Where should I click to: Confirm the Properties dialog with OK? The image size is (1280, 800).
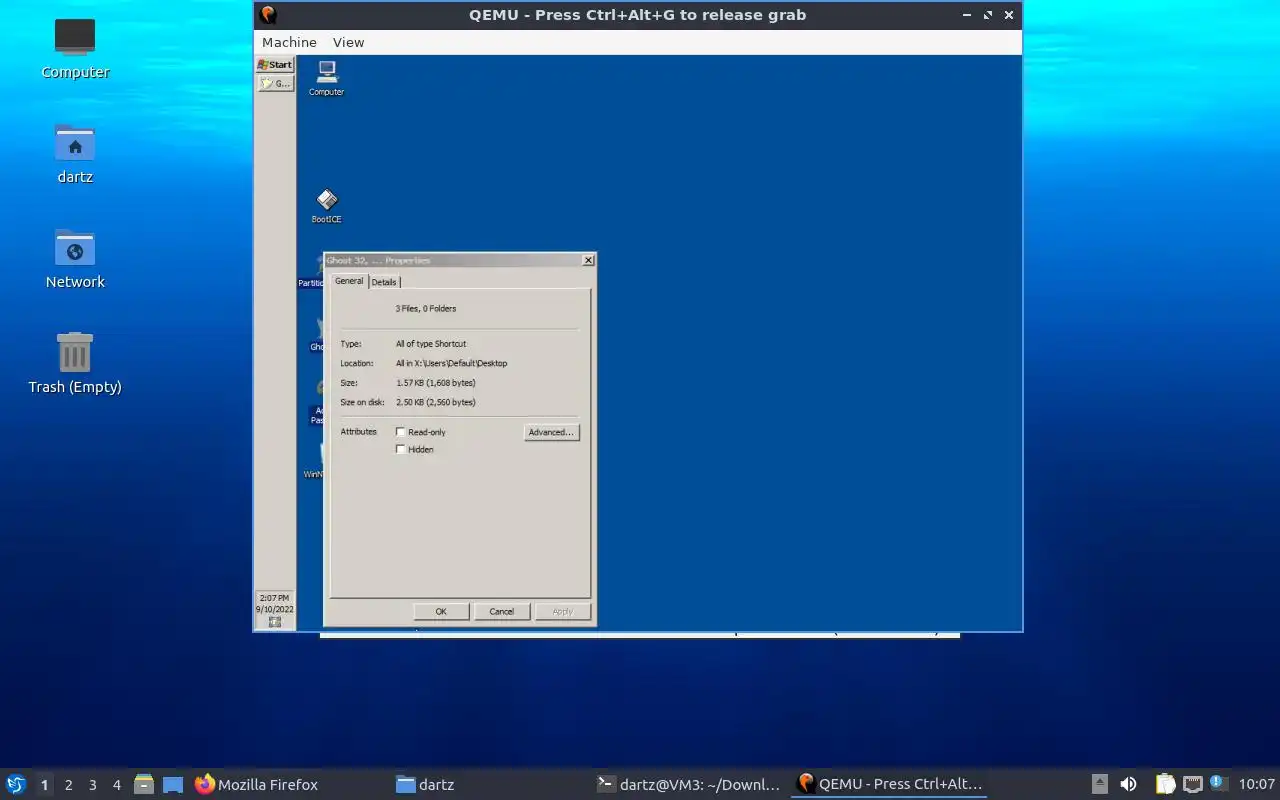click(441, 611)
